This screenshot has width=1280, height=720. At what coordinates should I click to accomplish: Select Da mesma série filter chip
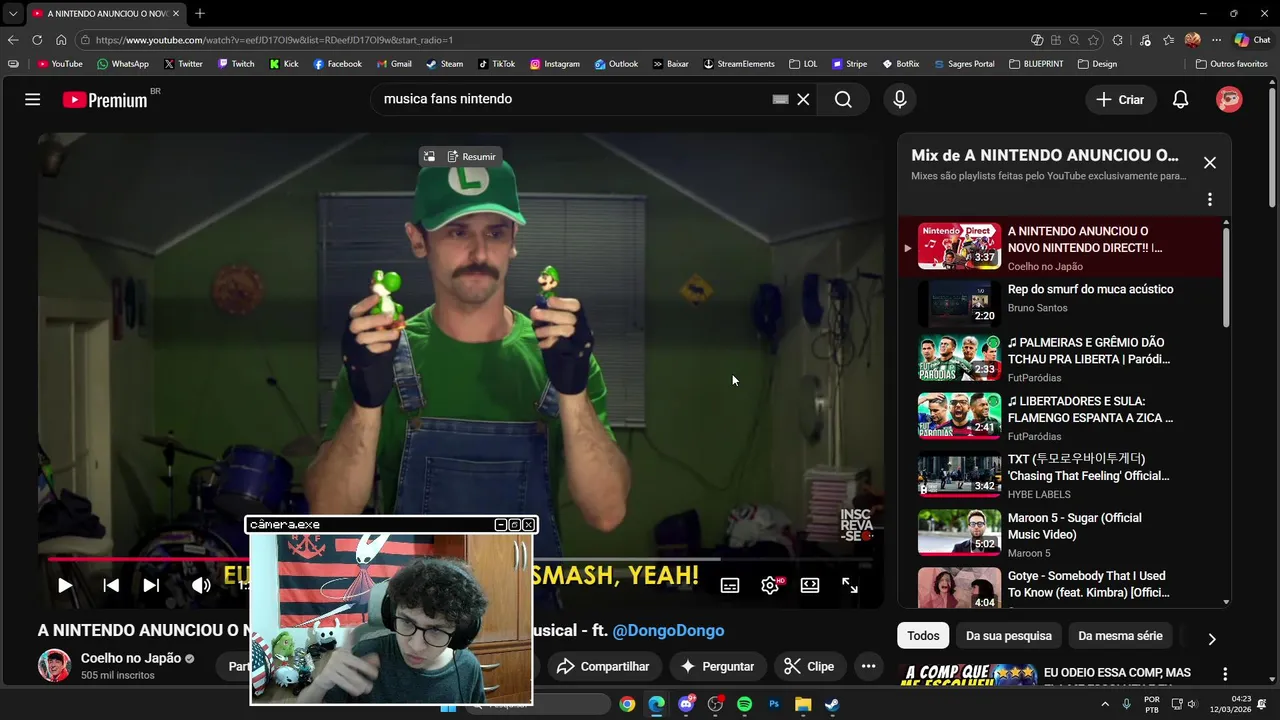pyautogui.click(x=1120, y=636)
